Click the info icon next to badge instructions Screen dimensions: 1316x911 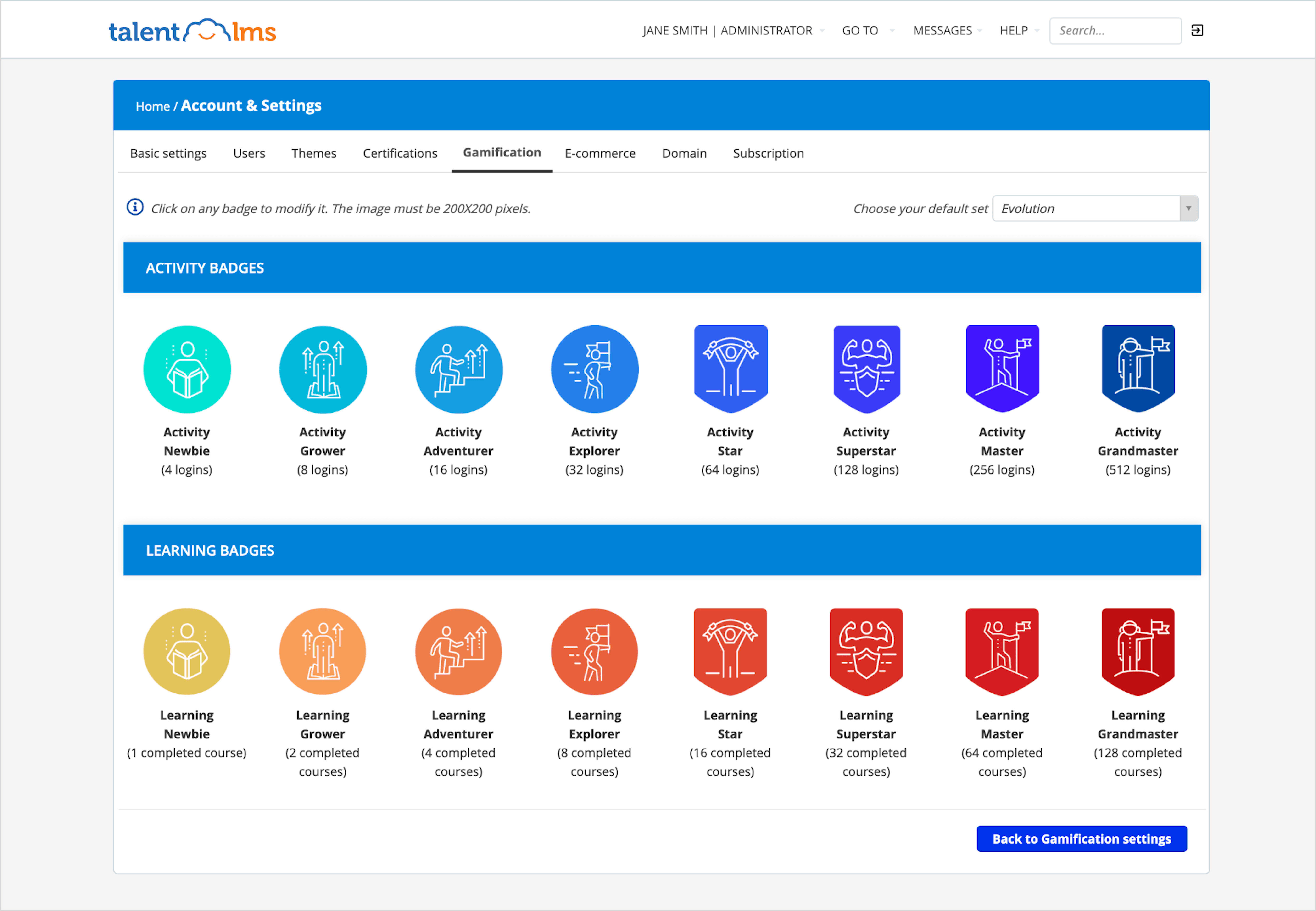tap(135, 208)
